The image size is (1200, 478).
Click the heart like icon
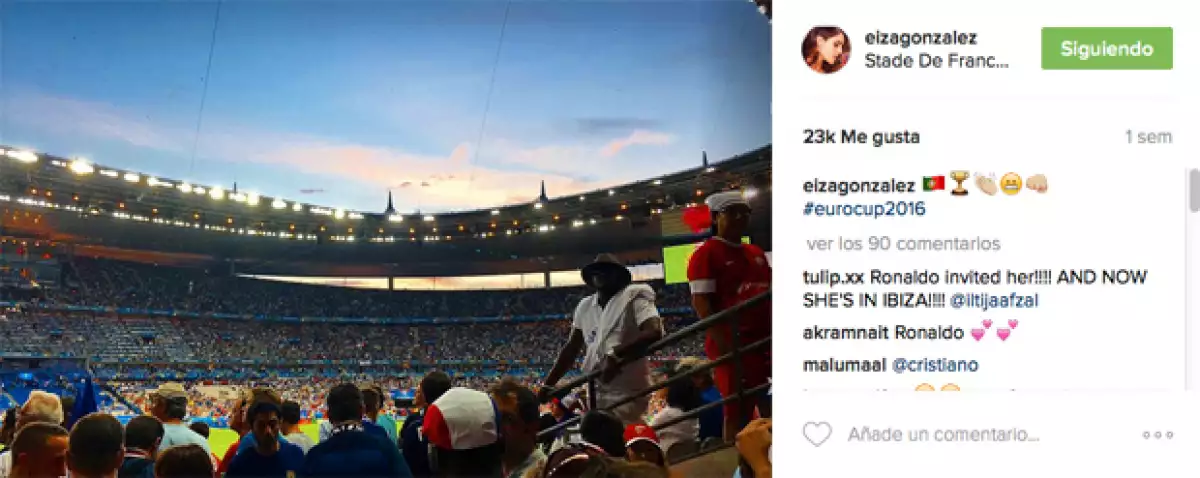817,434
